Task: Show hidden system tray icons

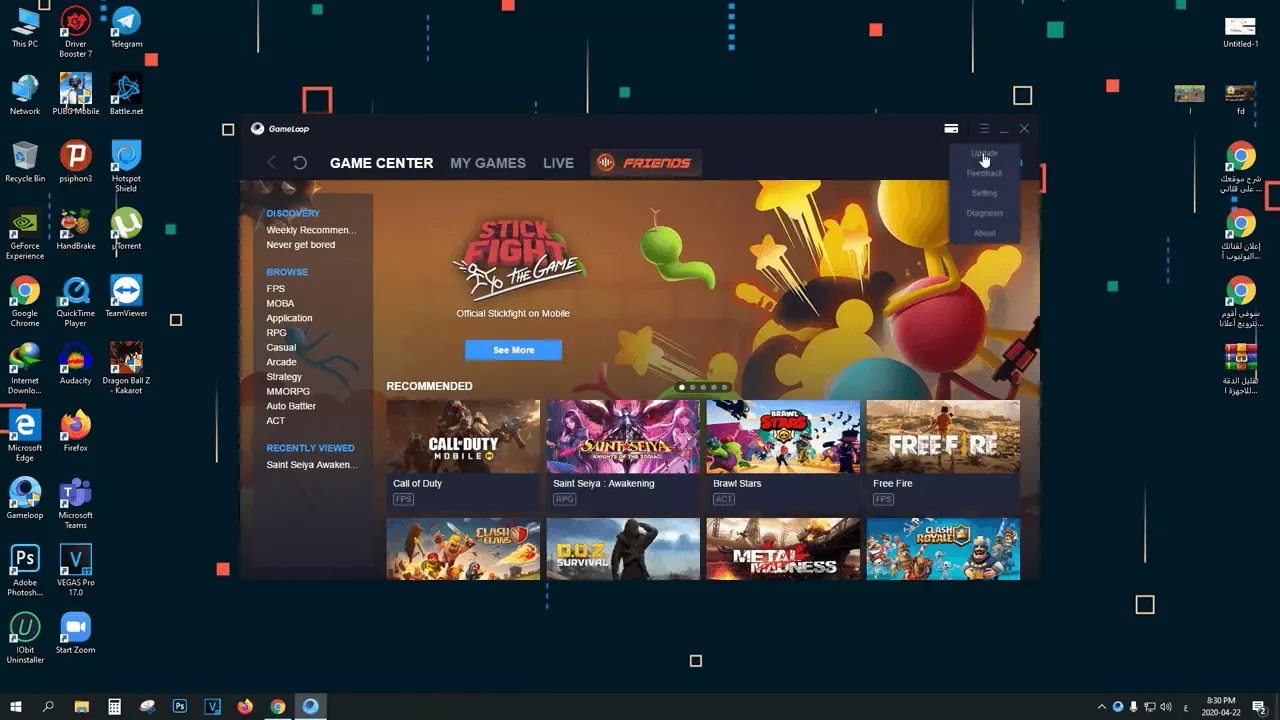Action: coord(1102,707)
